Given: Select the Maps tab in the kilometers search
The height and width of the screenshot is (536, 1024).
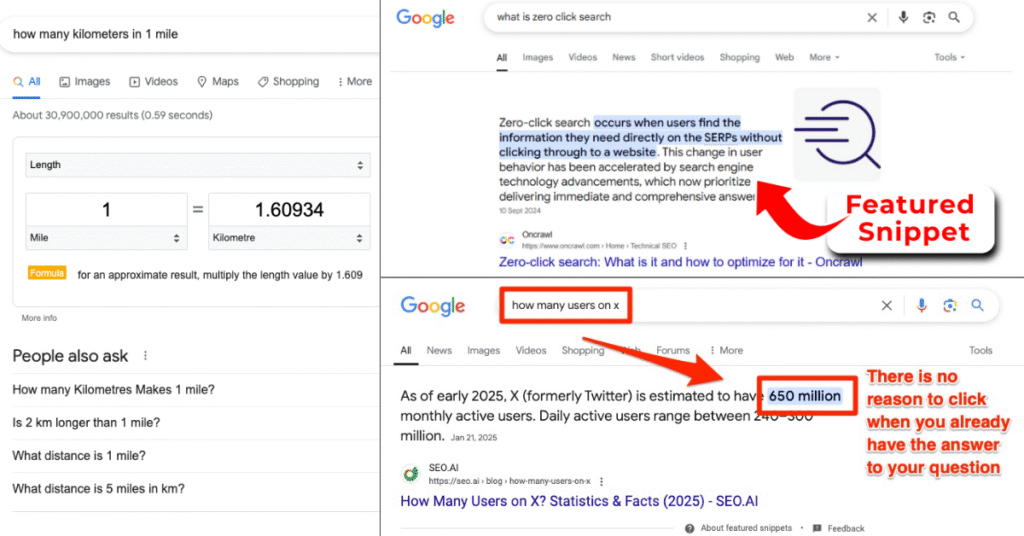Looking at the screenshot, I should (218, 82).
